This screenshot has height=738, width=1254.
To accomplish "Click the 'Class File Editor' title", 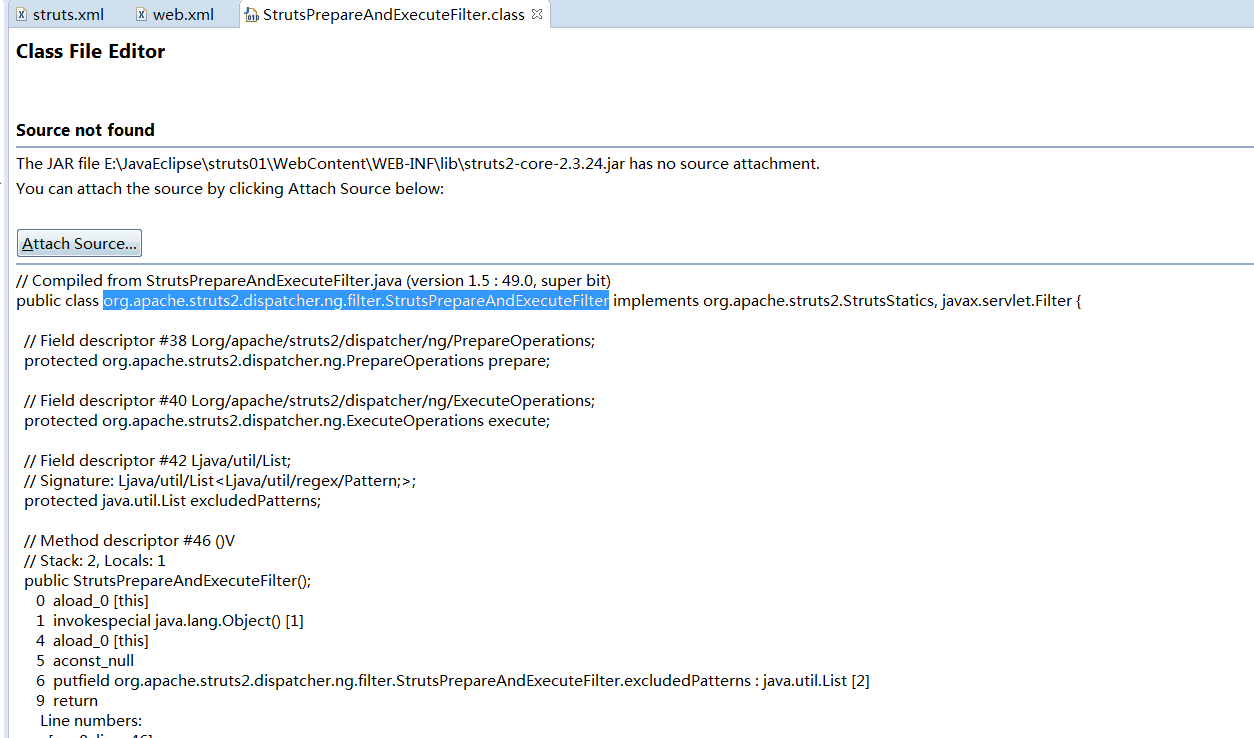I will [90, 51].
